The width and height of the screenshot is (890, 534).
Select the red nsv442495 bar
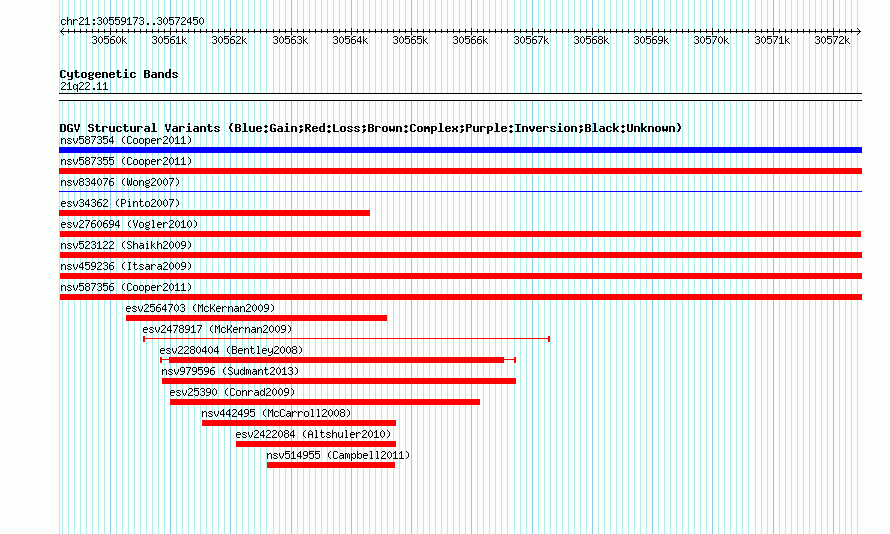[x=299, y=423]
